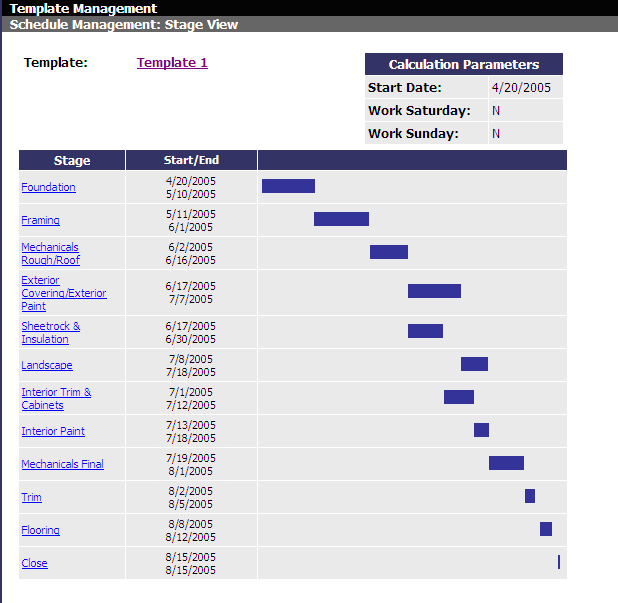Click the Start Date value 4/20/2005
Screen dimensions: 618x603
click(521, 87)
